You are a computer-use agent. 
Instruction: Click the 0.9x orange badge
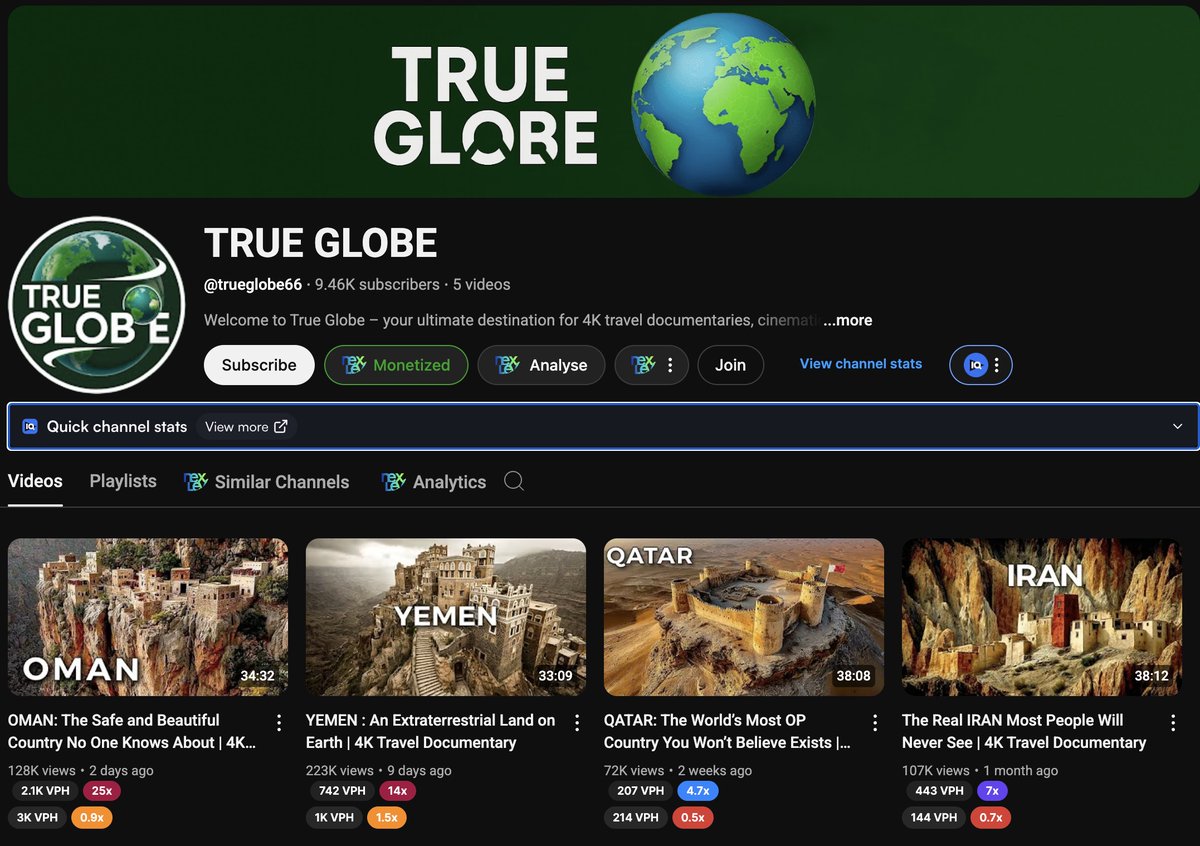click(x=91, y=817)
